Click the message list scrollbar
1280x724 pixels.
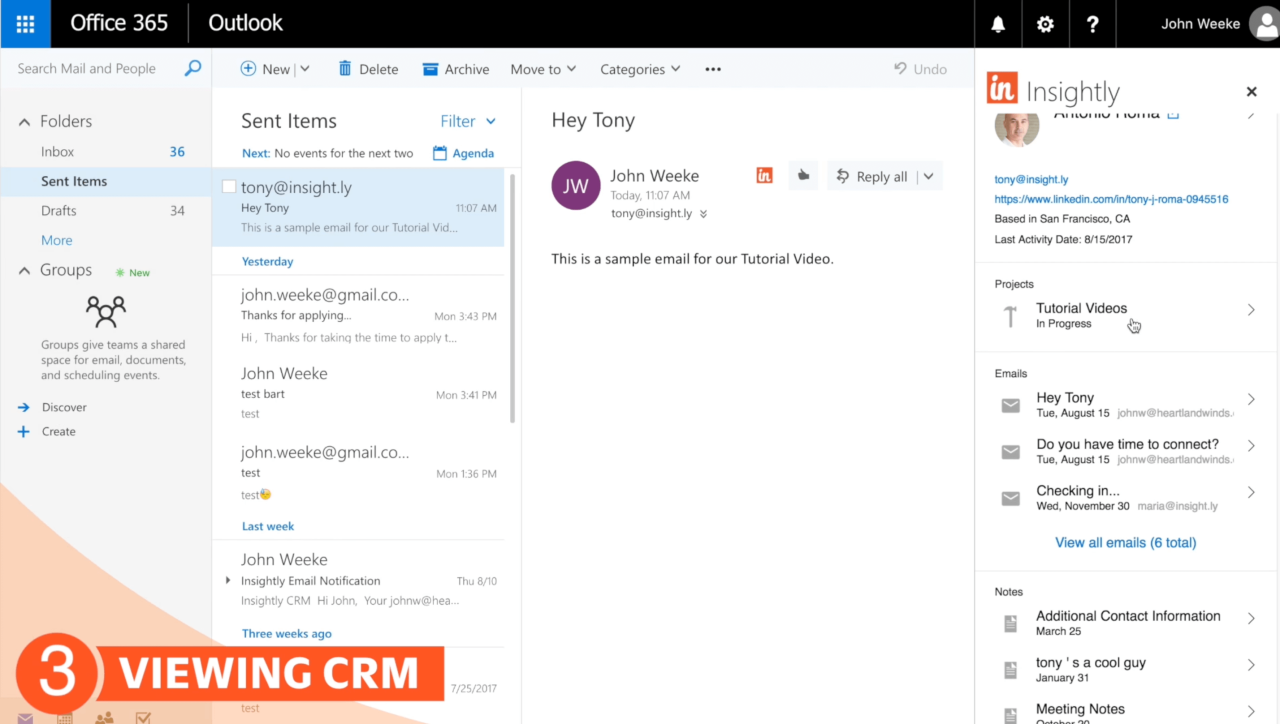click(x=513, y=297)
